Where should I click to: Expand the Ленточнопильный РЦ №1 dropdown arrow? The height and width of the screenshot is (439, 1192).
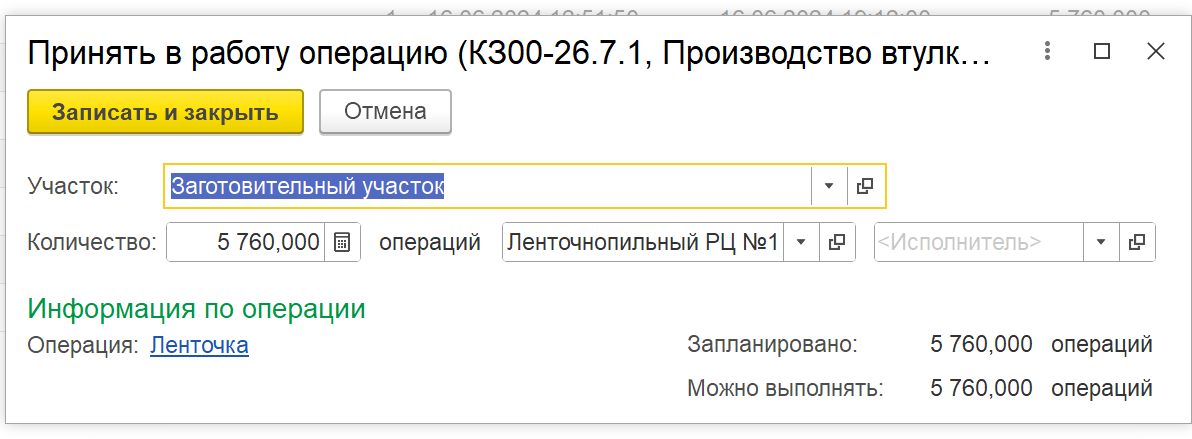pos(800,242)
